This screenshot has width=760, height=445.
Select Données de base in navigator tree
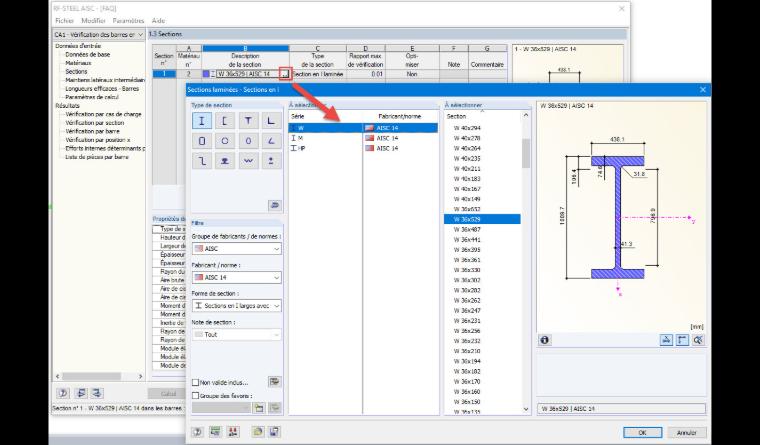pyautogui.click(x=88, y=55)
